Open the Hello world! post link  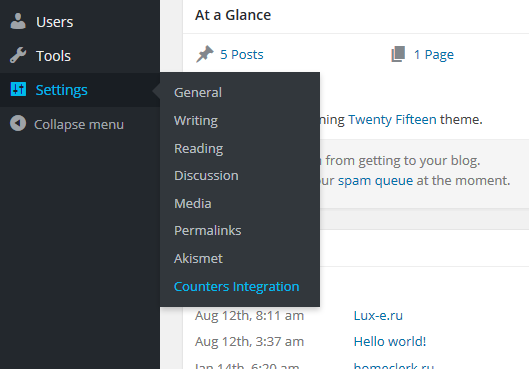click(390, 342)
